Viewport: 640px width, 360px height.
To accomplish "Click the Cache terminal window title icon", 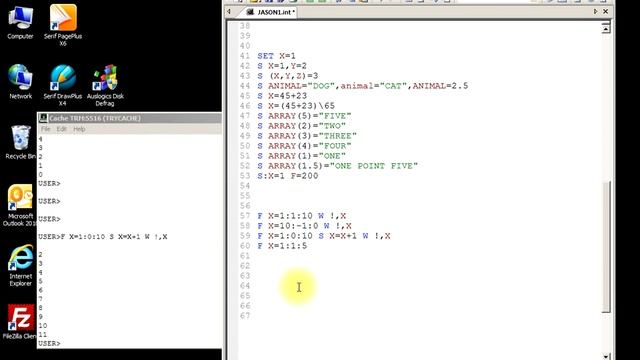I will [x=43, y=118].
